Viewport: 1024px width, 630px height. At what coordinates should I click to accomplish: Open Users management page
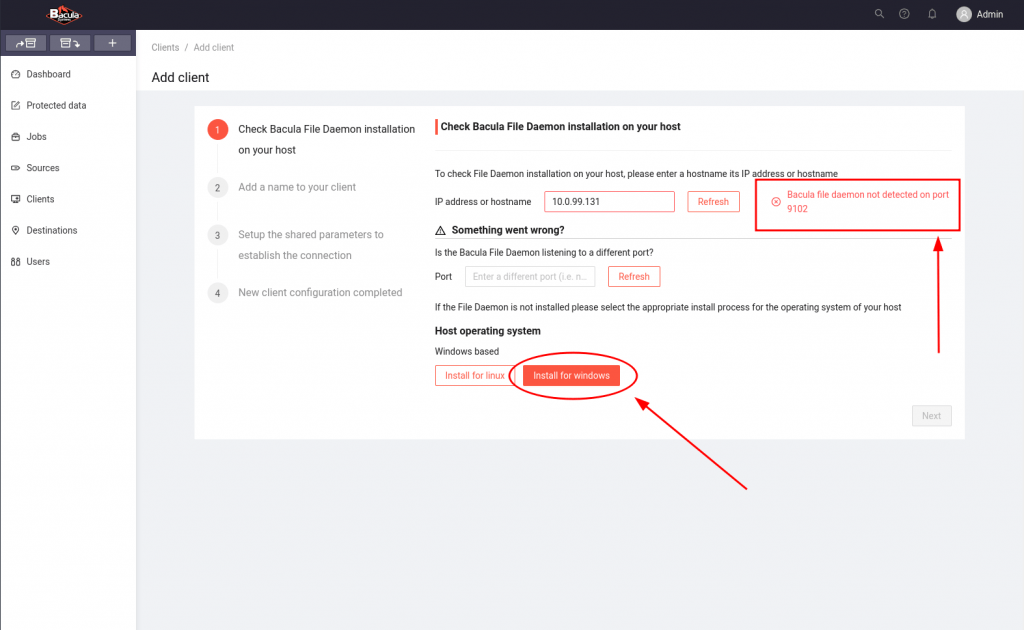(x=38, y=261)
